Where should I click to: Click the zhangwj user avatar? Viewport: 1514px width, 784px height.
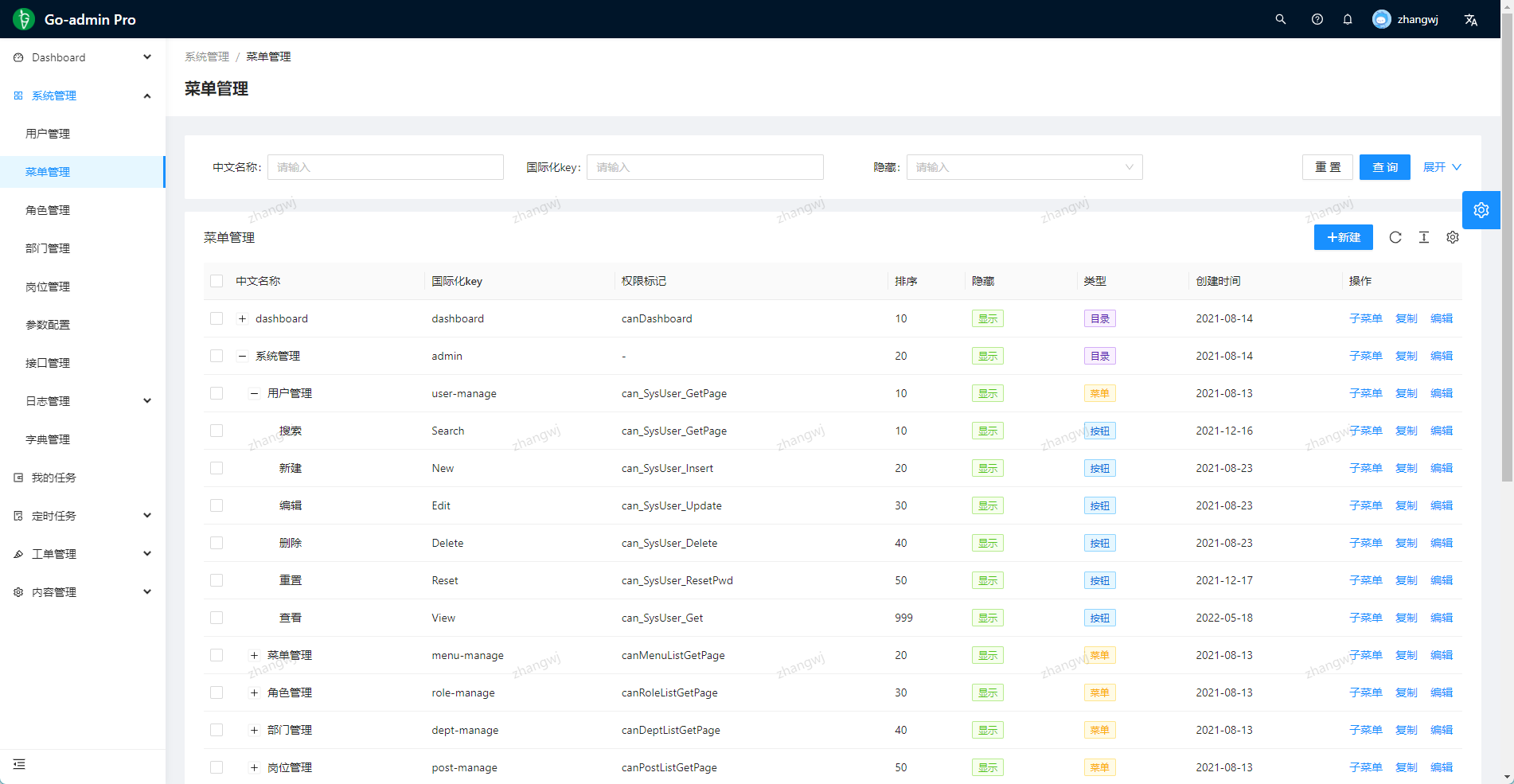(1382, 19)
